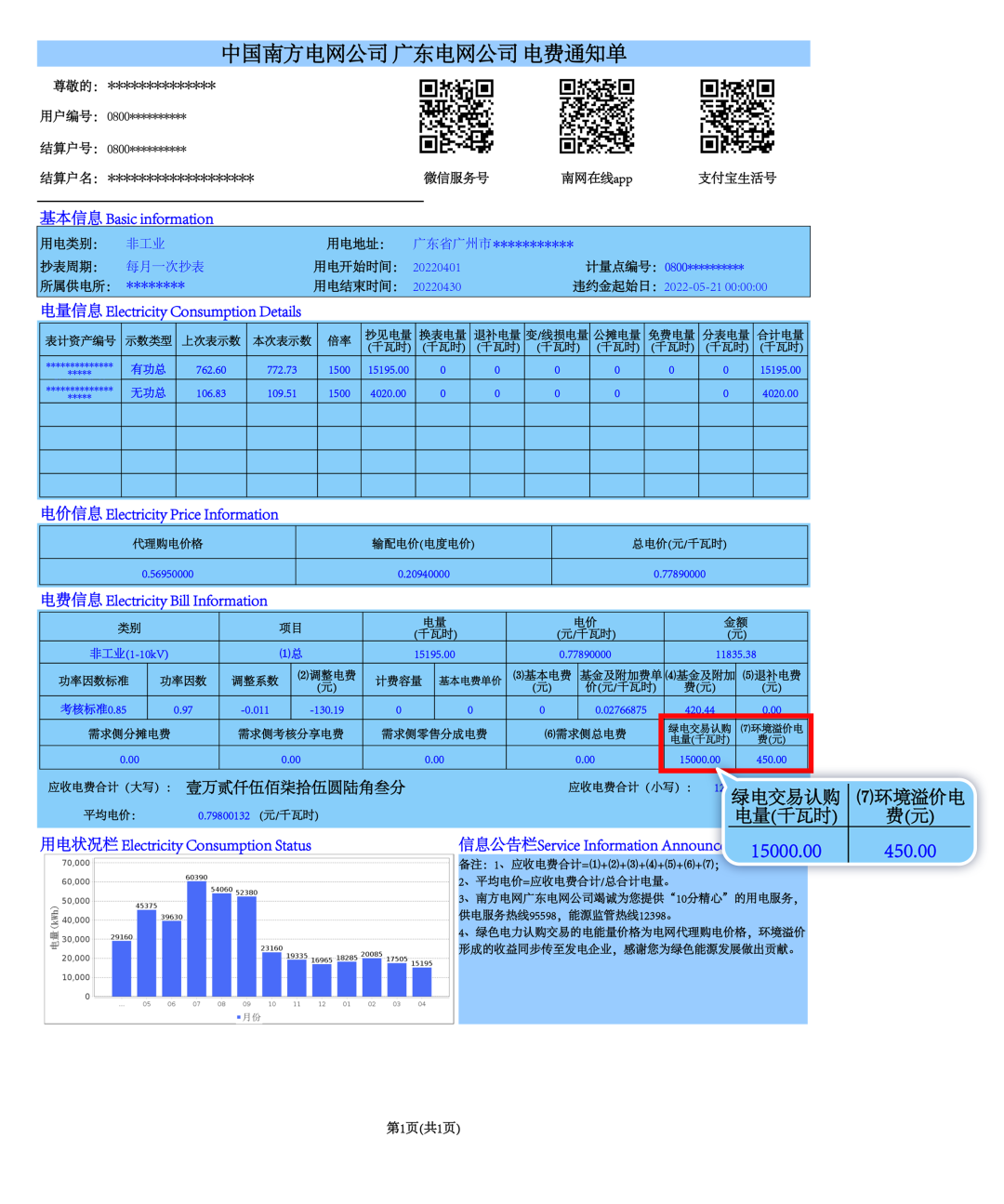Click 450.00 in the enlarged callout
The image size is (1004, 1204).
pyautogui.click(x=910, y=851)
